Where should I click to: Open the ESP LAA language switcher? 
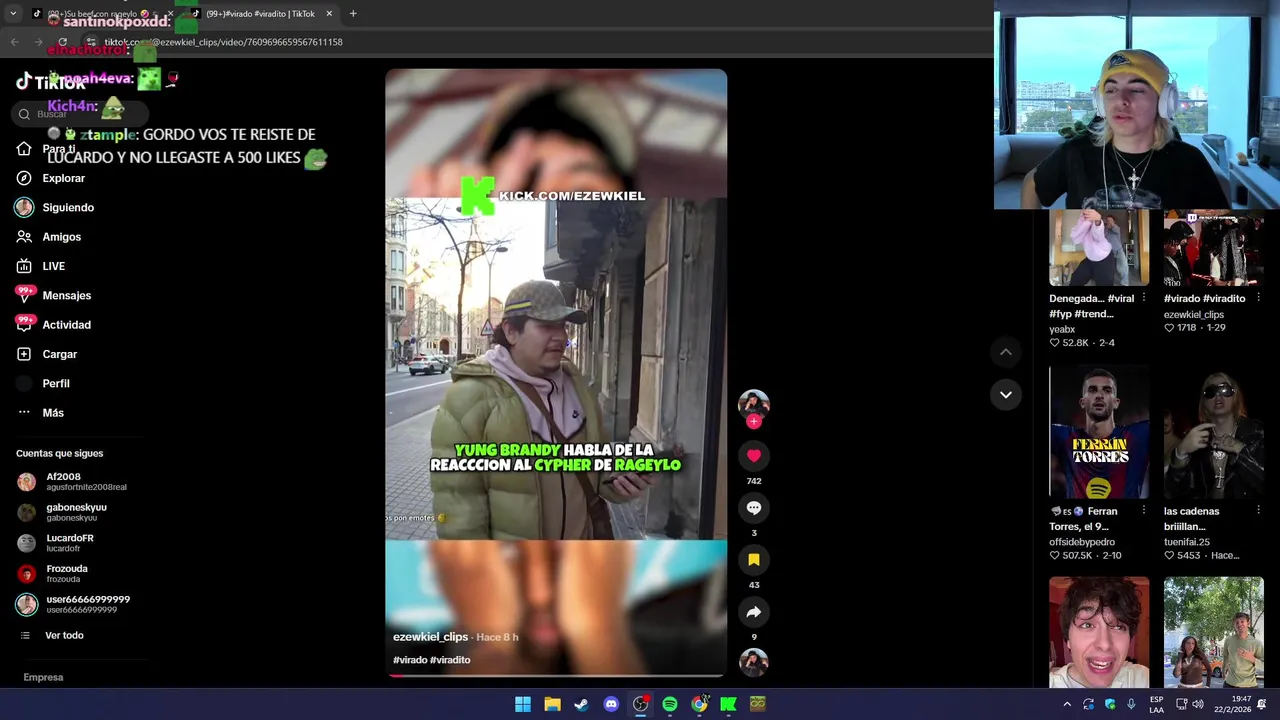[x=1156, y=704]
